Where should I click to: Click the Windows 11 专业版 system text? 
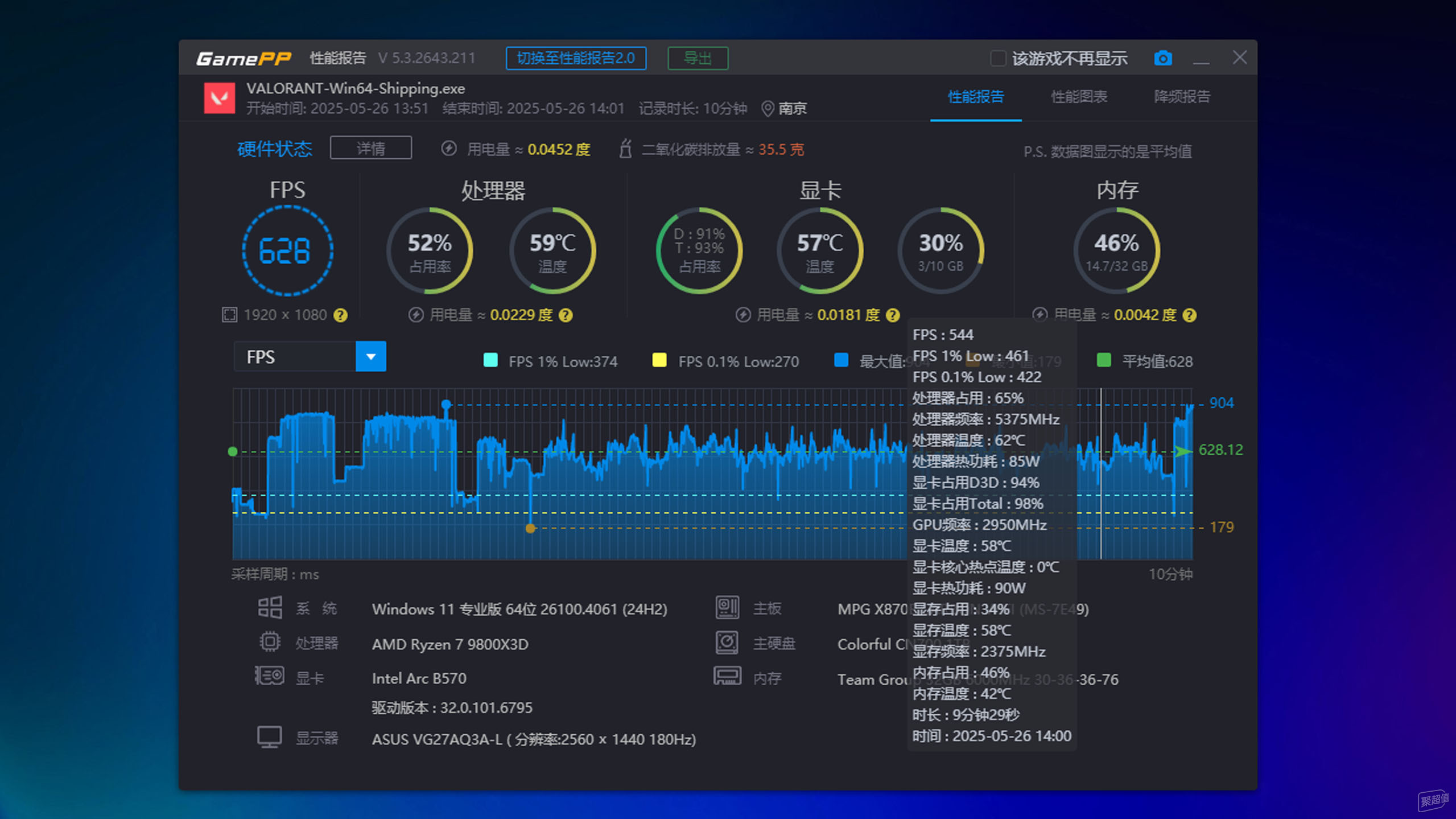[x=519, y=609]
